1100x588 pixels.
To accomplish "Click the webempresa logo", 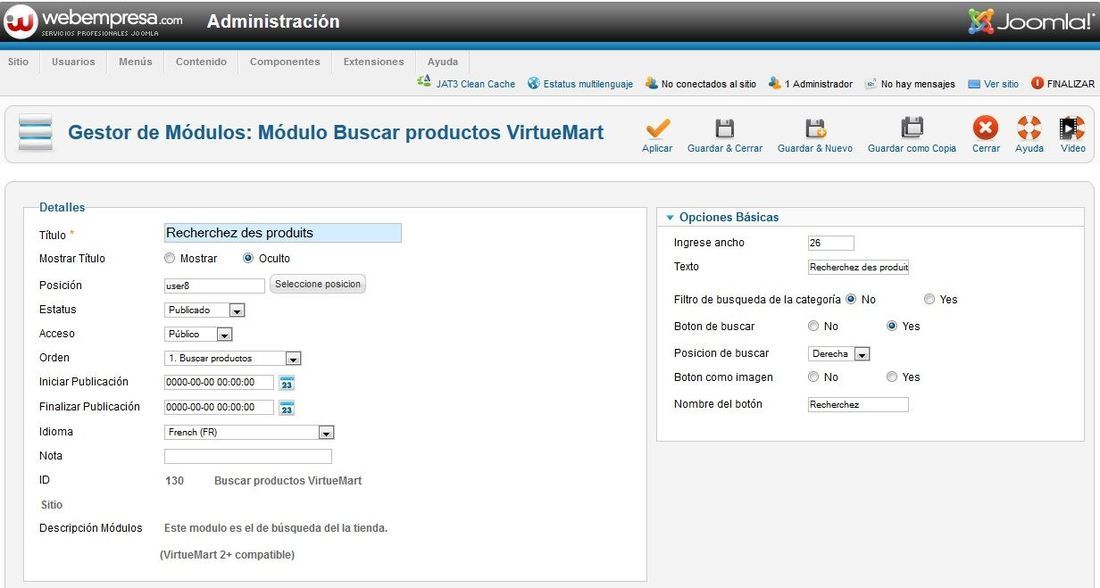I will (94, 22).
